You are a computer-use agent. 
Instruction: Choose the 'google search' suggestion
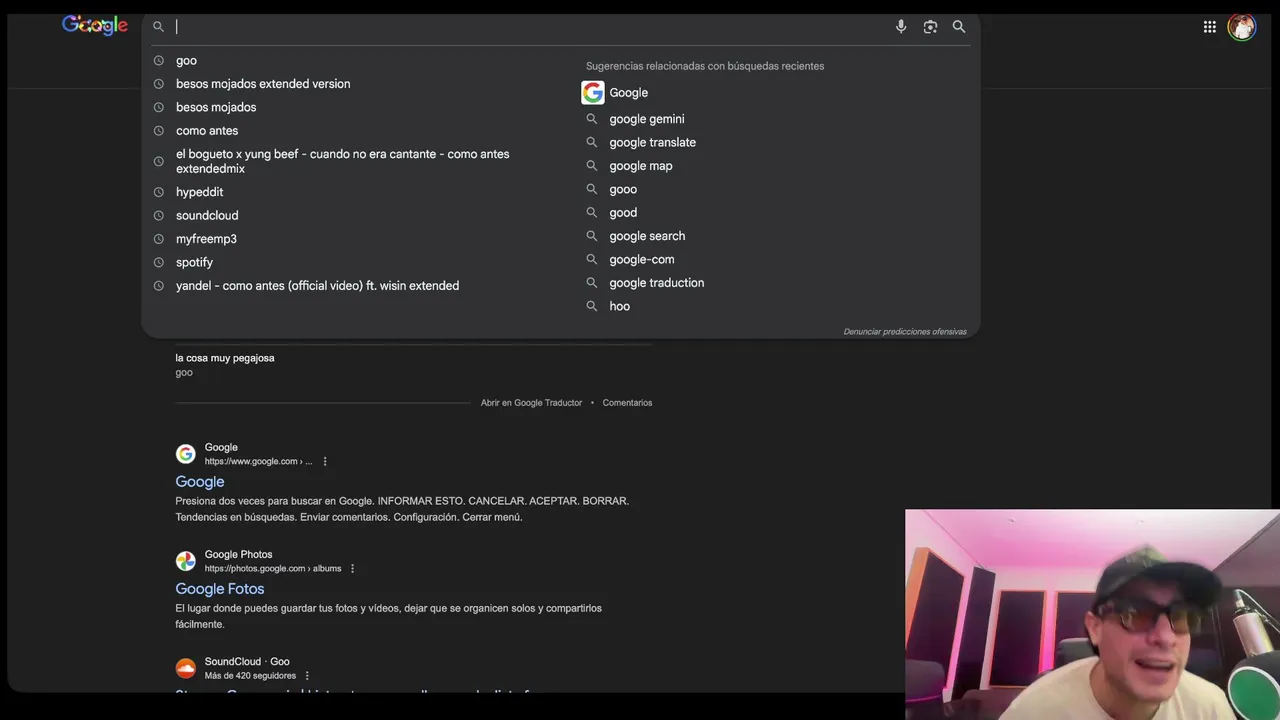[x=647, y=236]
